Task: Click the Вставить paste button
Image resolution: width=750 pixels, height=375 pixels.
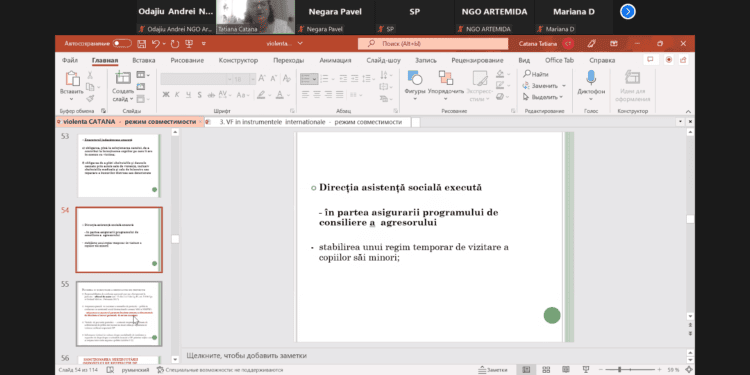Action: pos(72,86)
